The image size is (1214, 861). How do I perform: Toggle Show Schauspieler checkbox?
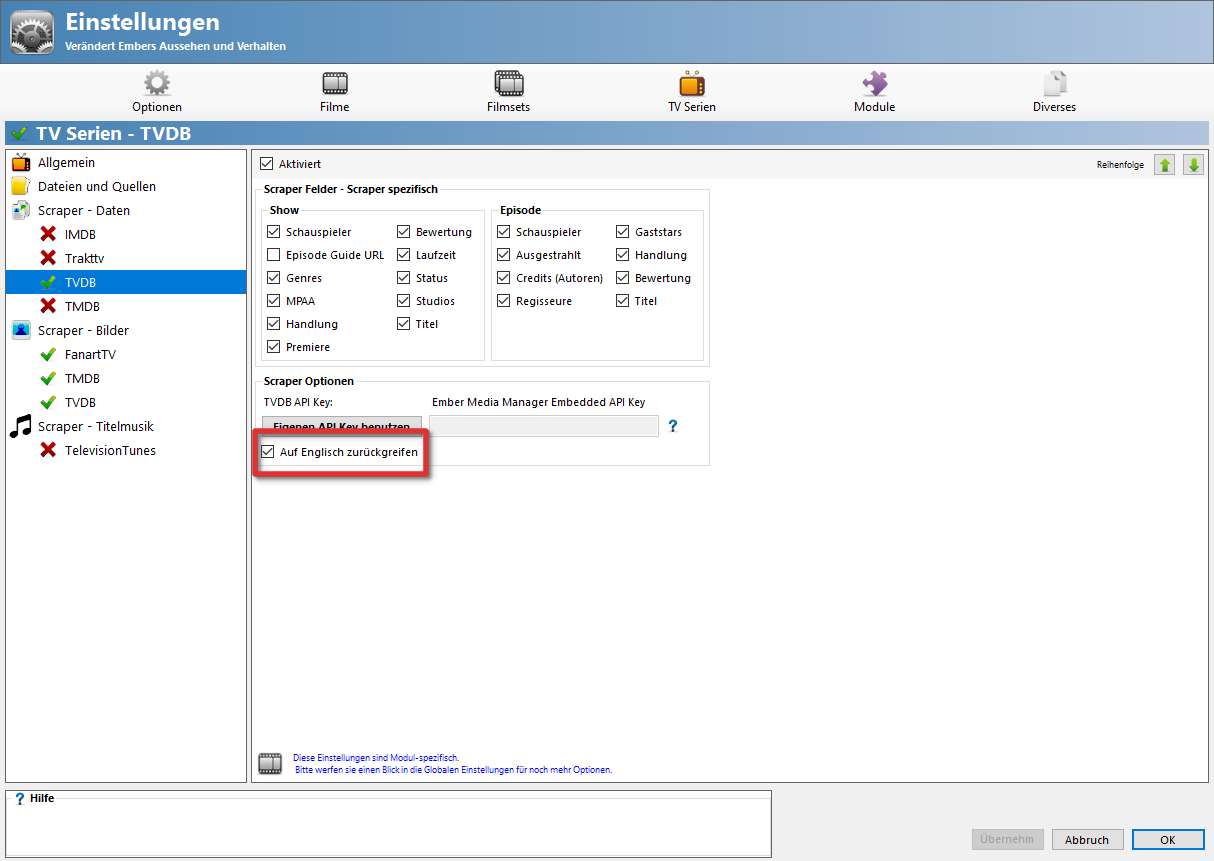pos(274,232)
